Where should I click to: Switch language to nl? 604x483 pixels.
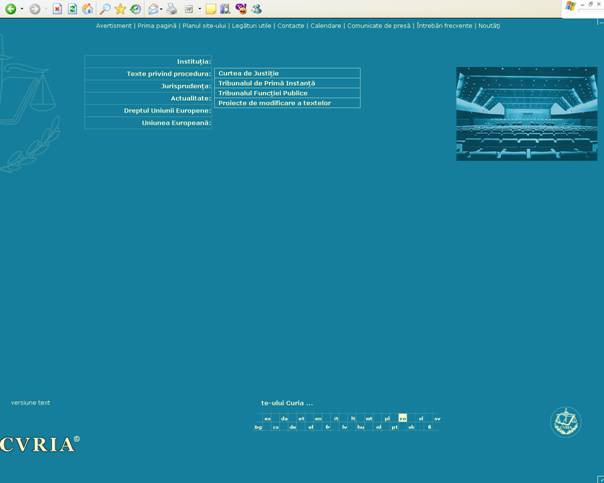[379, 427]
